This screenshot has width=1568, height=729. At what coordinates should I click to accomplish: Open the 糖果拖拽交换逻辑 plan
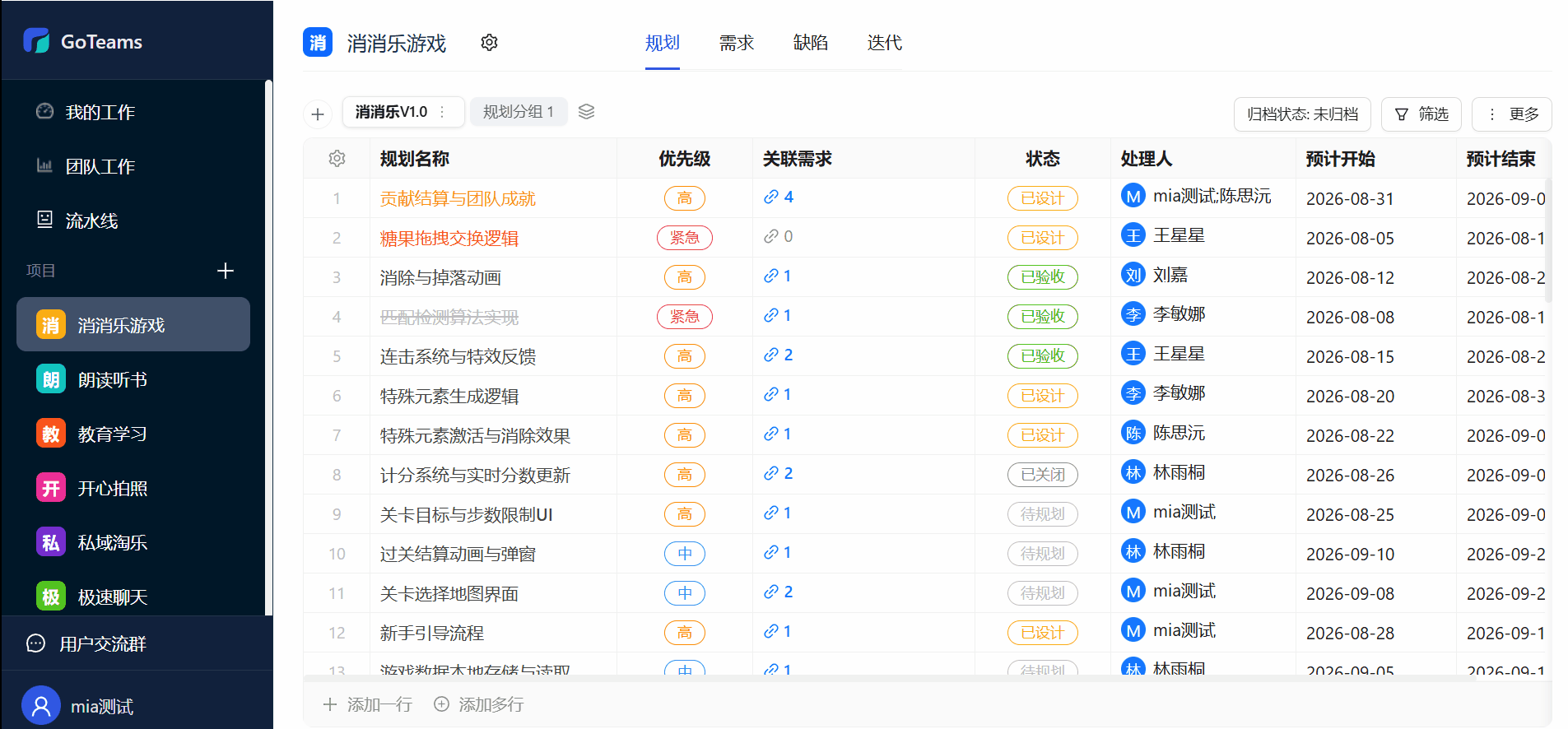[449, 238]
